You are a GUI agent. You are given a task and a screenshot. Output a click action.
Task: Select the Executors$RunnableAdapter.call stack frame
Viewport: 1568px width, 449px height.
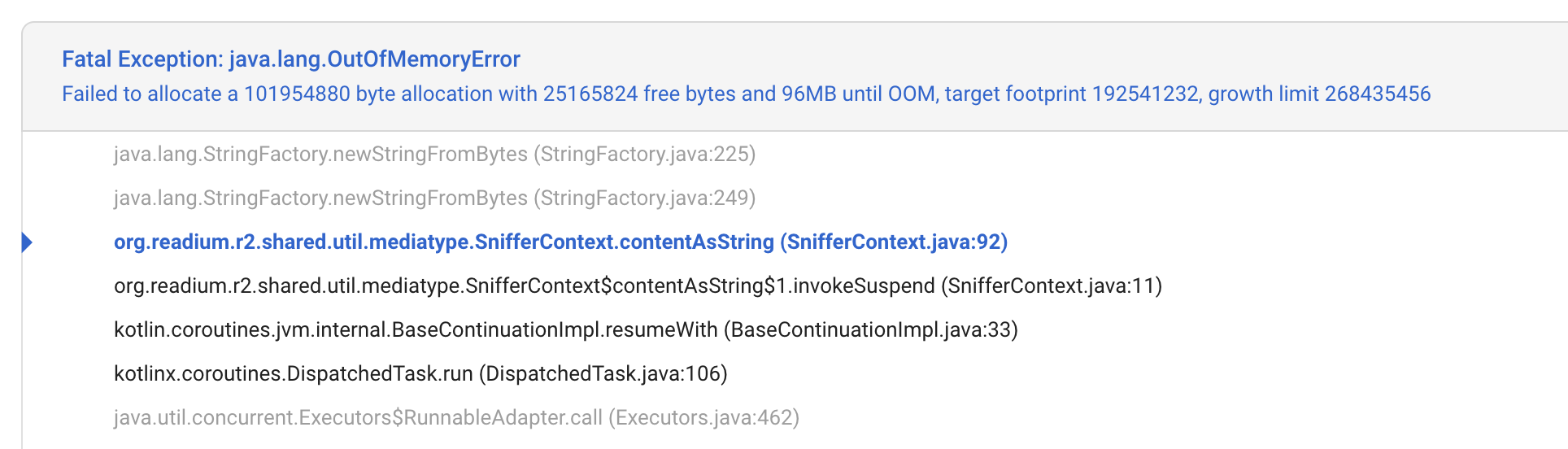click(x=358, y=418)
